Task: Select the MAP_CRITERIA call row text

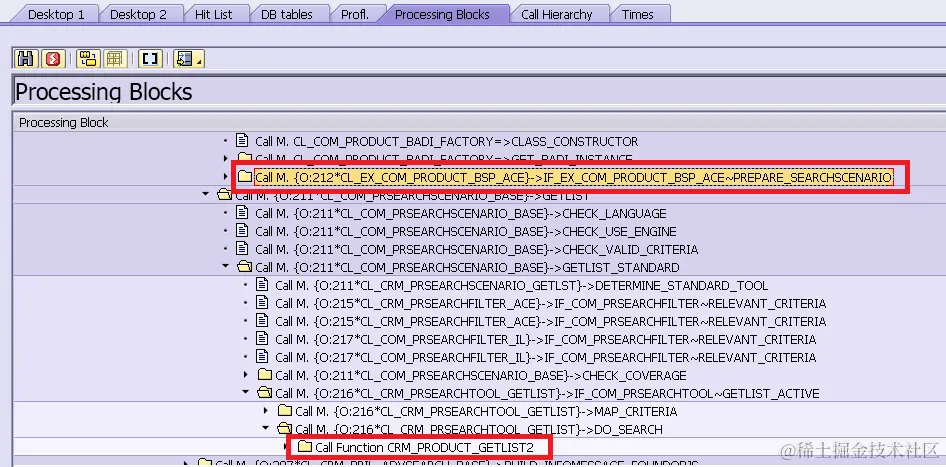Action: click(486, 411)
